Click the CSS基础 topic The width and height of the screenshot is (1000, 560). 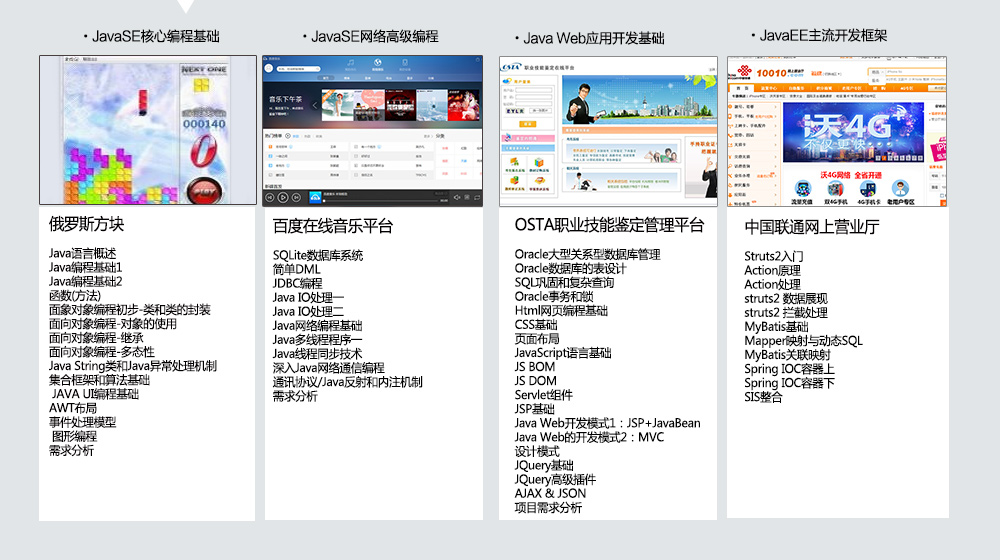tap(536, 324)
